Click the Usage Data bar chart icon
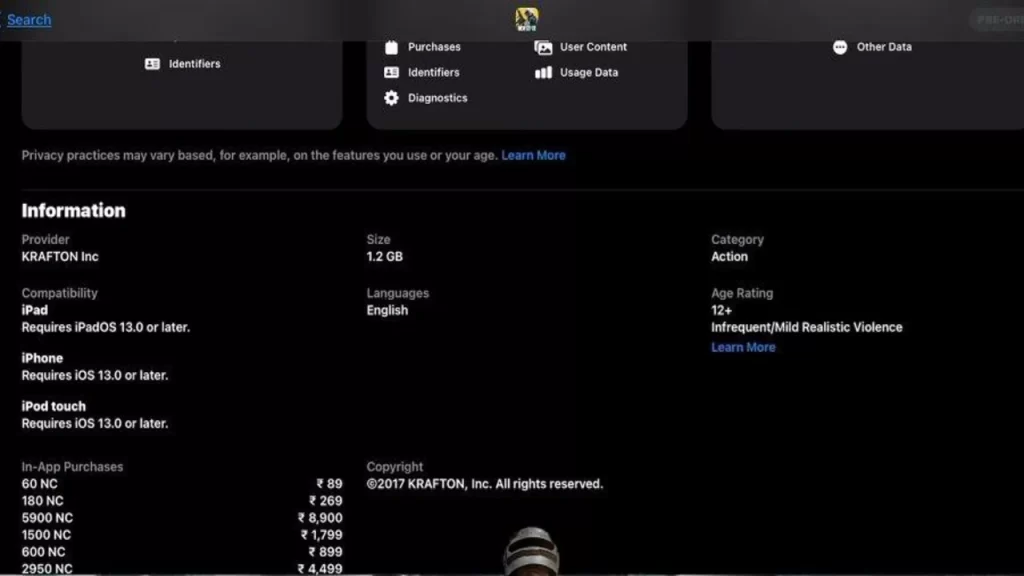Image resolution: width=1024 pixels, height=576 pixels. (543, 72)
